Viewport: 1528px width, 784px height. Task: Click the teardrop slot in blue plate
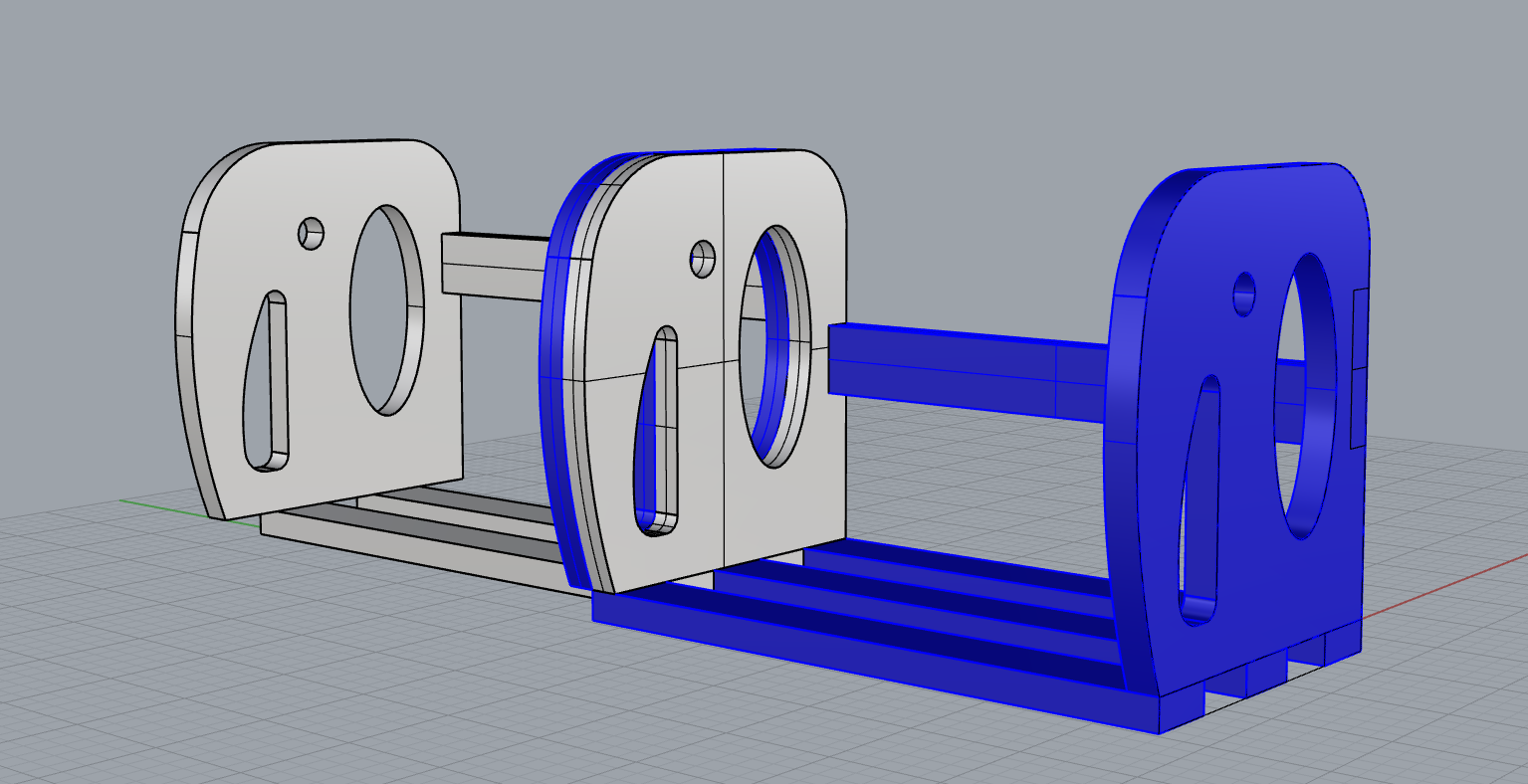click(x=1199, y=499)
